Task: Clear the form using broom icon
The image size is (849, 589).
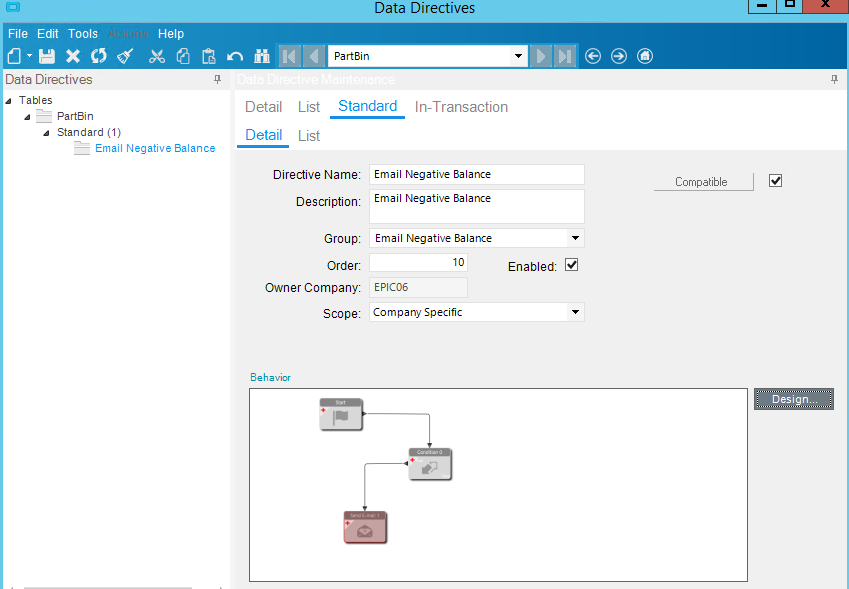Action: pyautogui.click(x=125, y=56)
